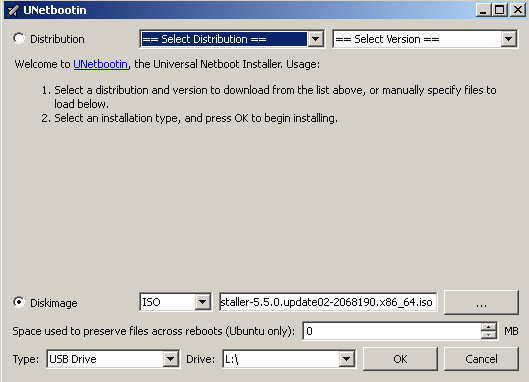Click the persistence space MB field
This screenshot has width=529, height=382.
pyautogui.click(x=392, y=331)
